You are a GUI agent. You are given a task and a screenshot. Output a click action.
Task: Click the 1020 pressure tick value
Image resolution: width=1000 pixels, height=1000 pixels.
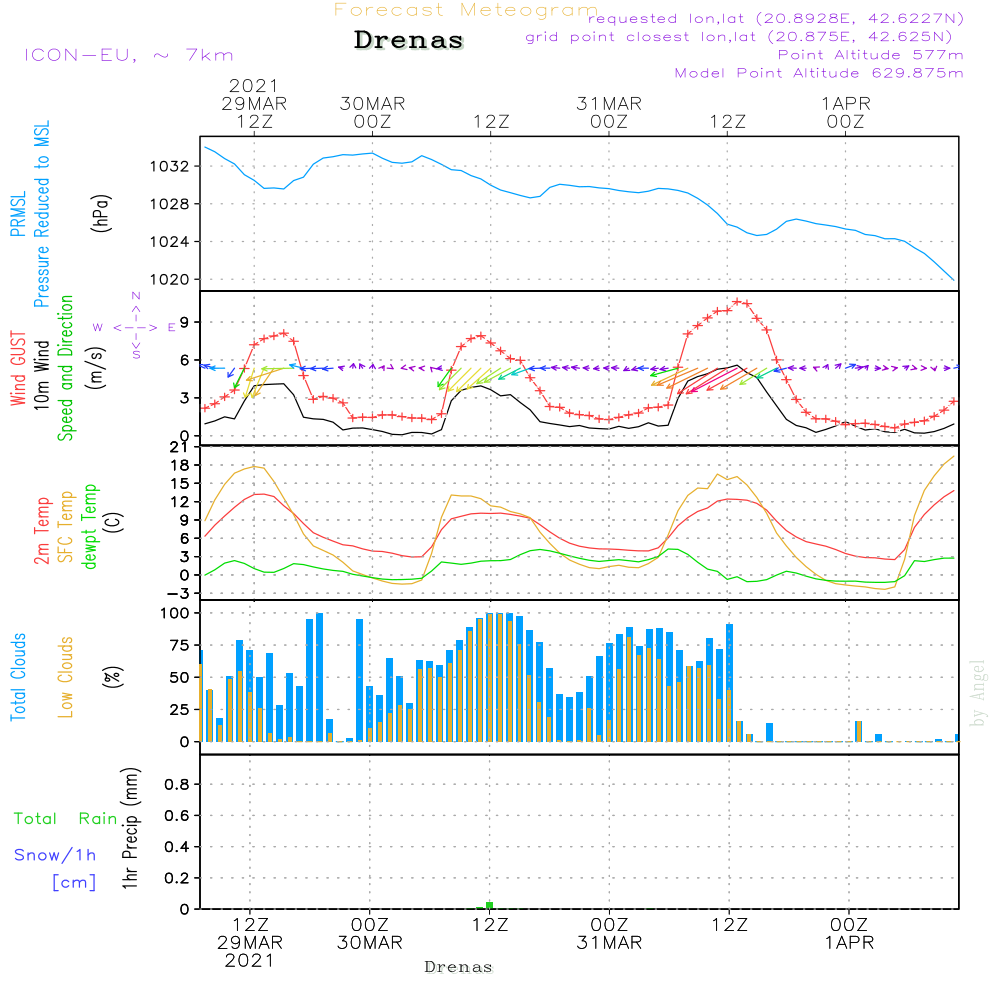tap(170, 279)
